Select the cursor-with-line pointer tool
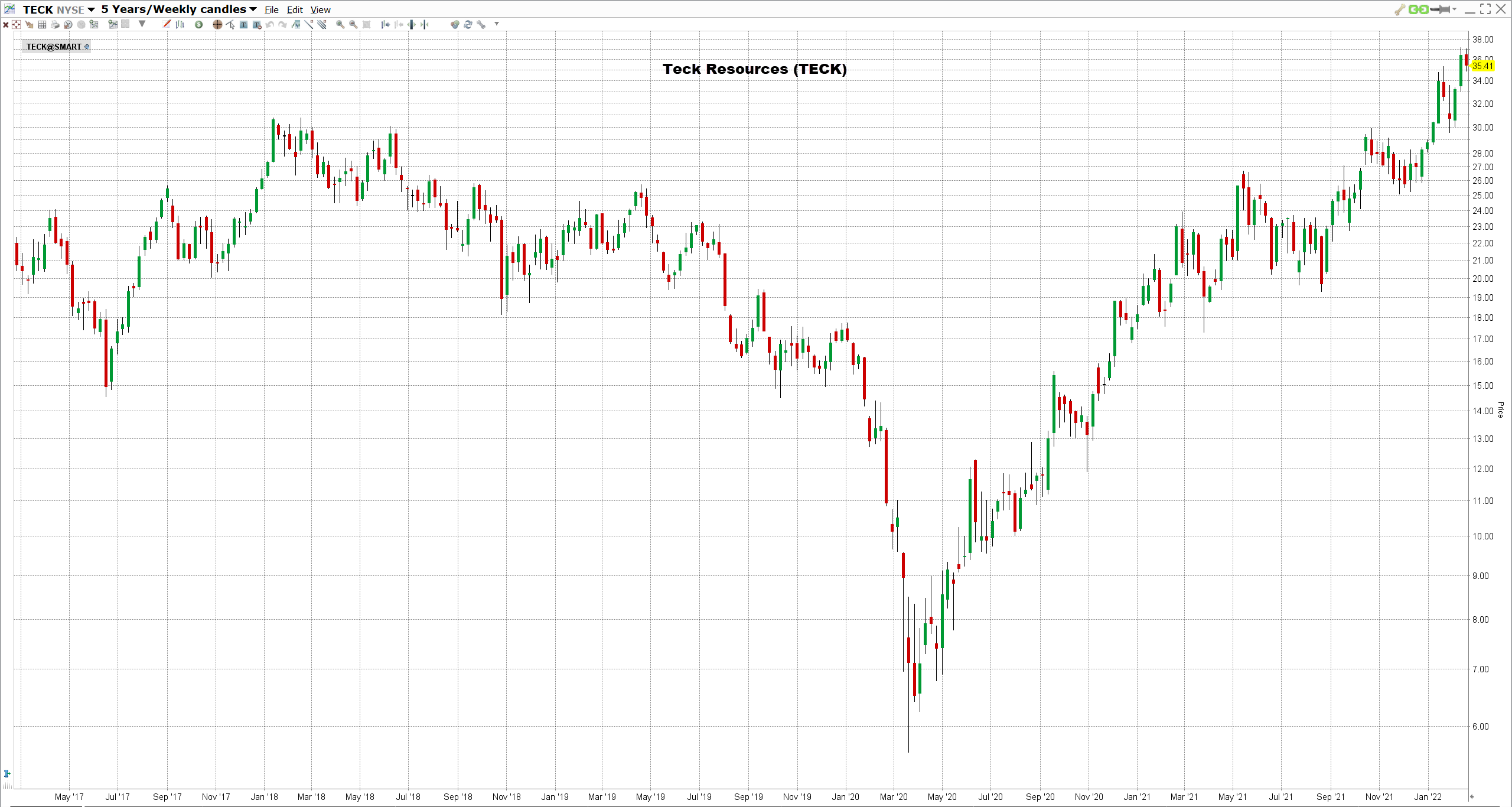Screen dimensions: 1512x807 point(230,24)
